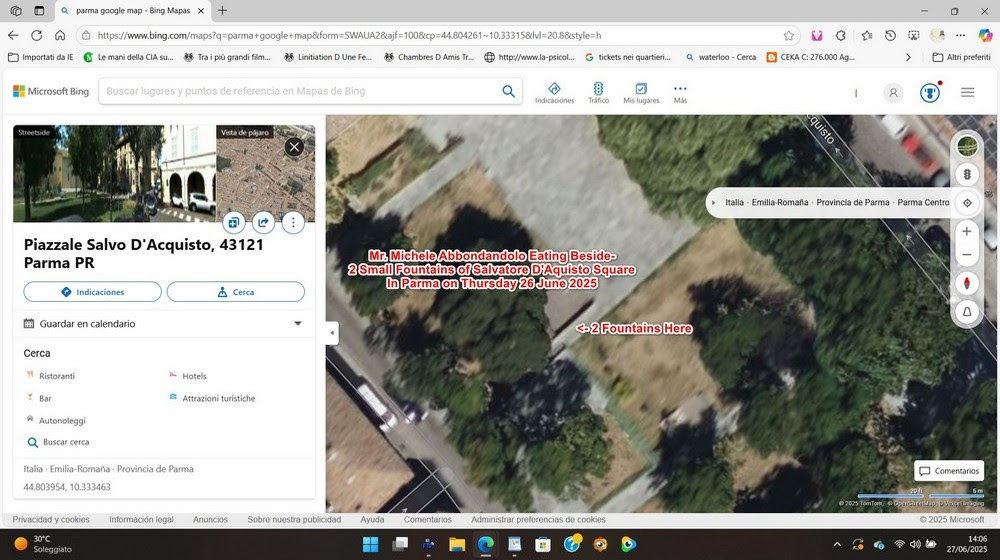Image resolution: width=1000 pixels, height=560 pixels.
Task: Open Importati da IE bookmarks folder
Action: pos(41,57)
